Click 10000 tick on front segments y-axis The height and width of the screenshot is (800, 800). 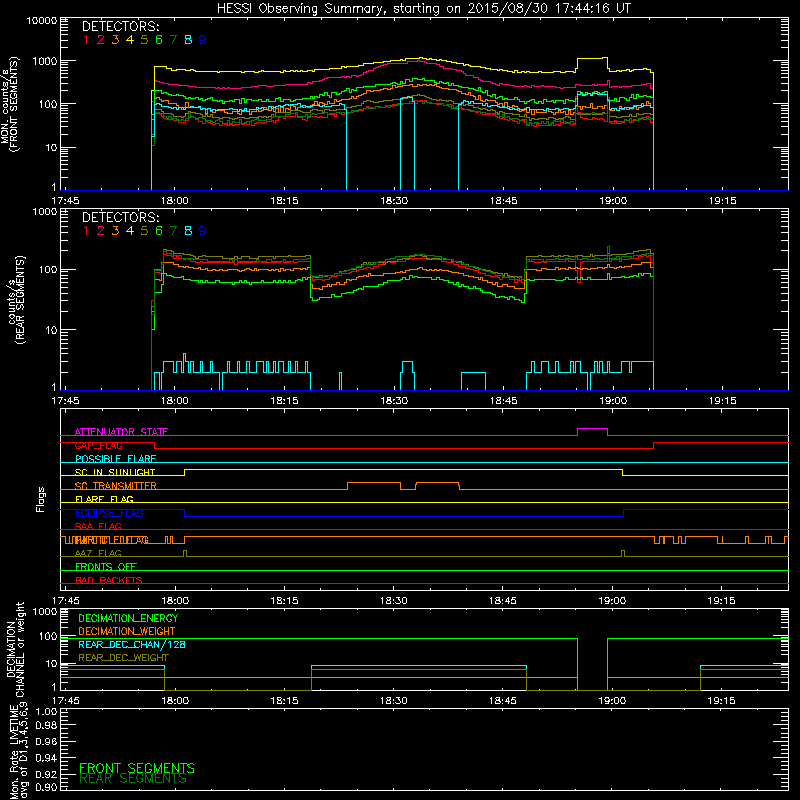pos(42,20)
